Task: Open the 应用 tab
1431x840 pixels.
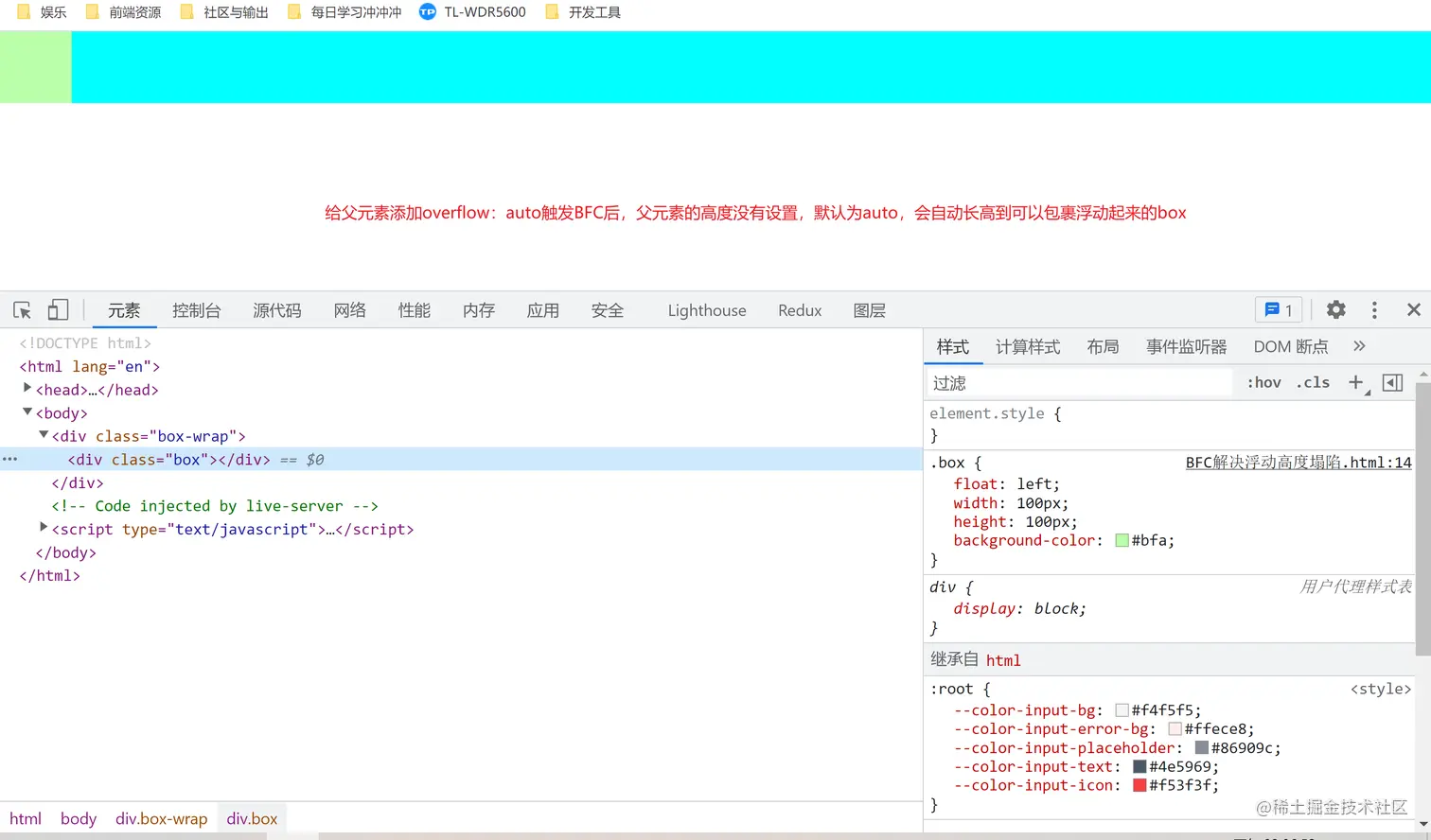Action: coord(543,310)
